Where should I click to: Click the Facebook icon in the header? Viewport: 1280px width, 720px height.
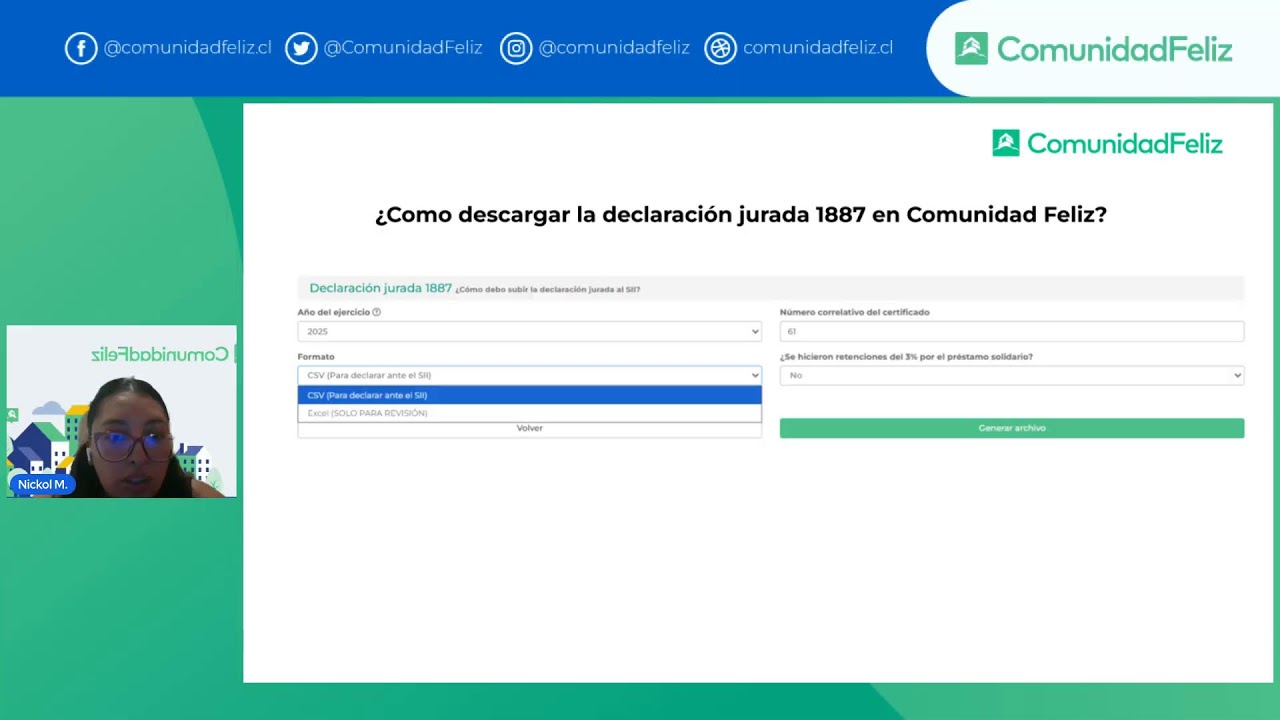(x=81, y=48)
